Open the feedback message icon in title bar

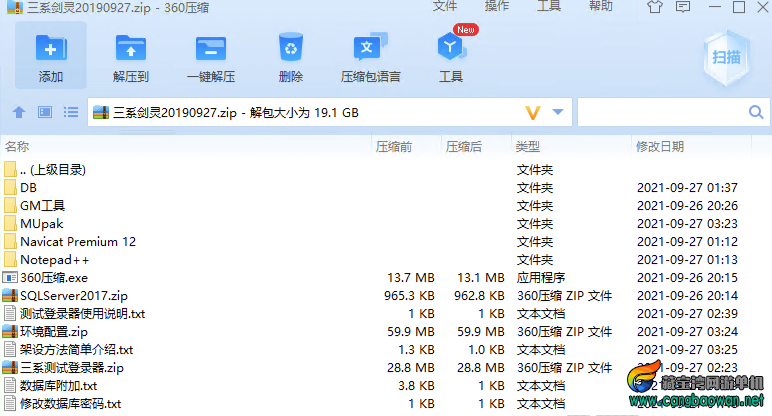click(x=683, y=7)
